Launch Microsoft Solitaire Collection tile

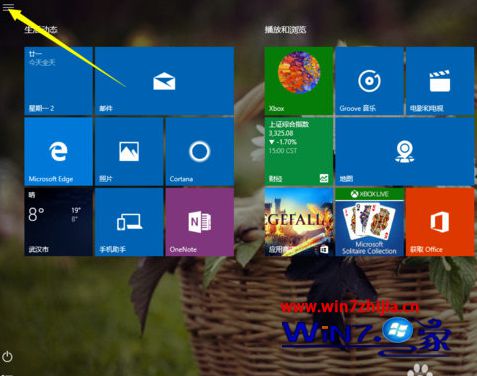pos(369,222)
